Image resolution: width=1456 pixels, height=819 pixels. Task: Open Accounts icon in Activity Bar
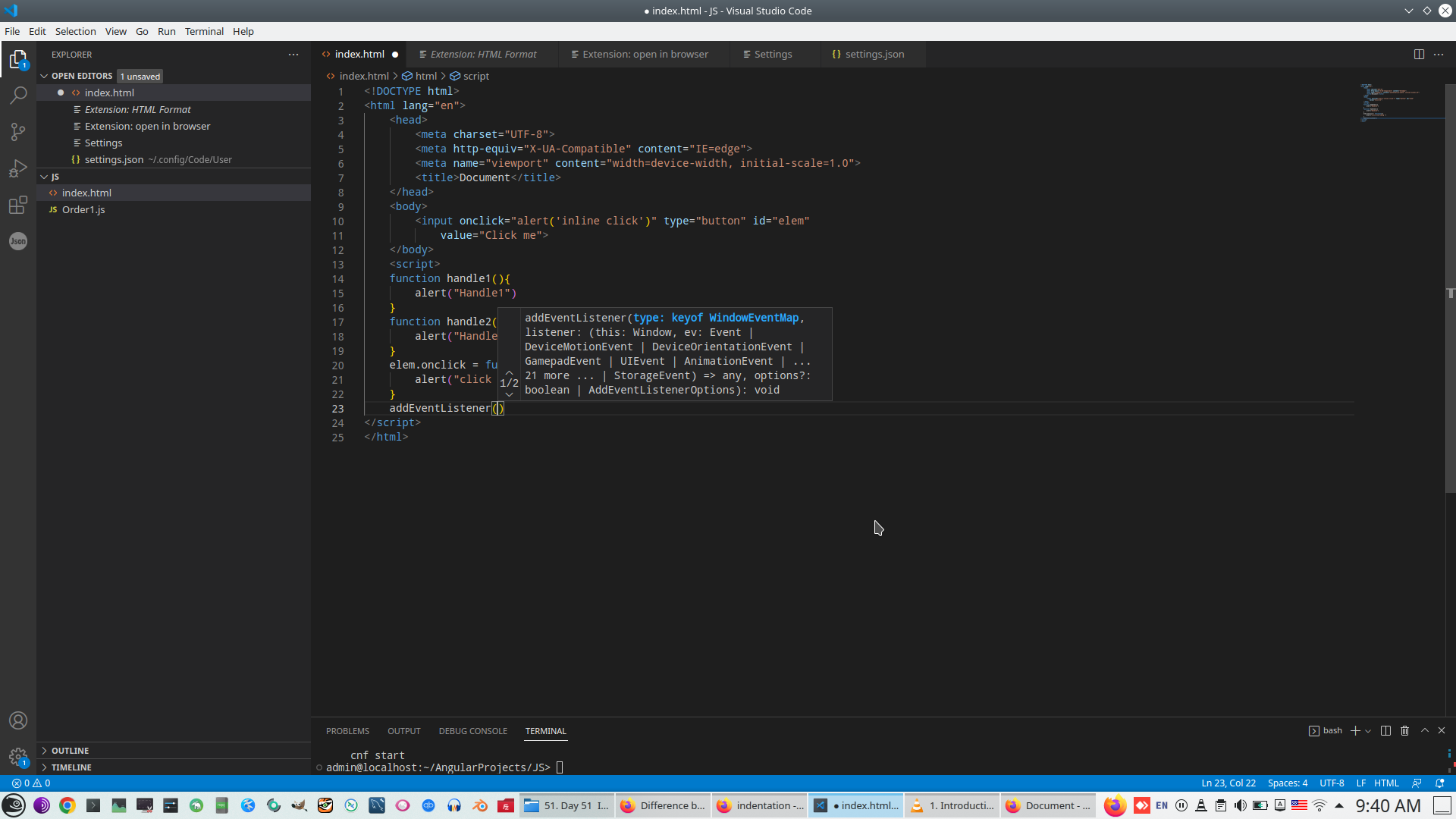tap(18, 720)
